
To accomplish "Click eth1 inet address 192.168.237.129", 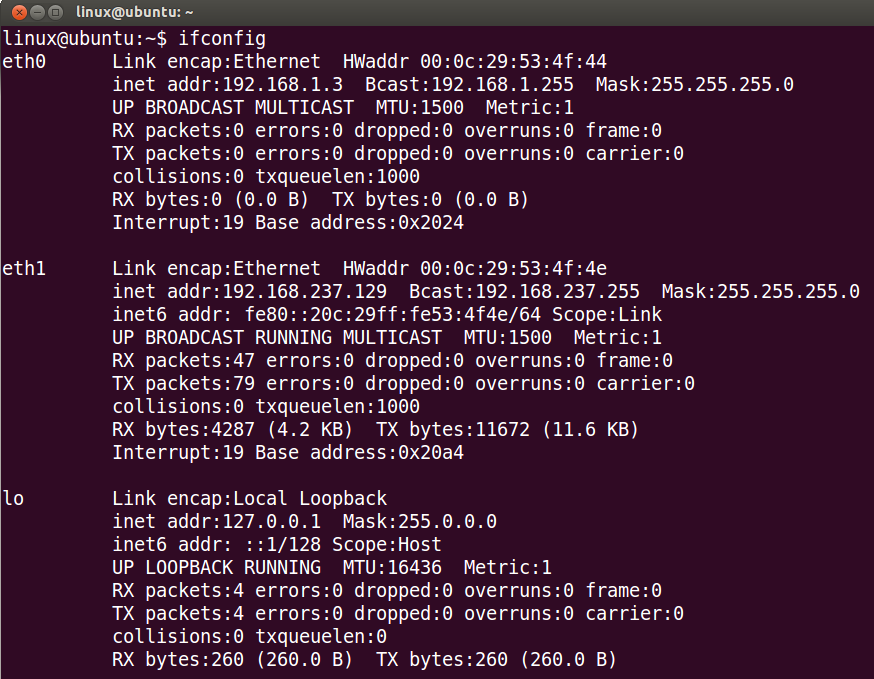I will (304, 292).
